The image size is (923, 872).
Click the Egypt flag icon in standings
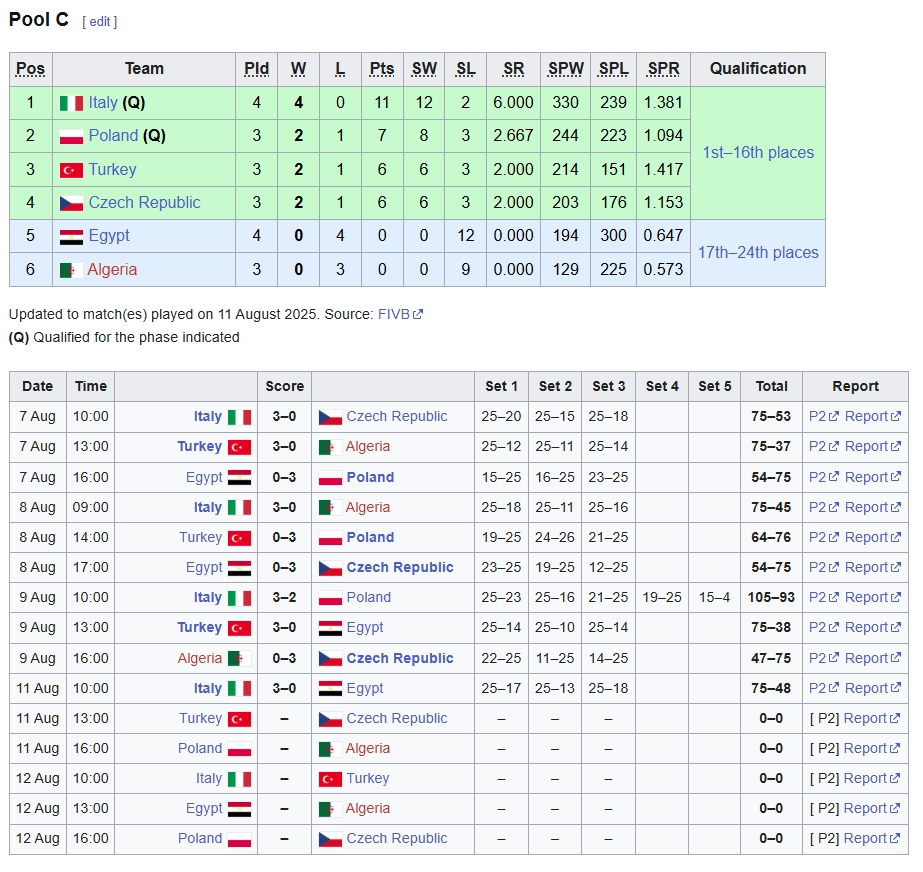71,237
